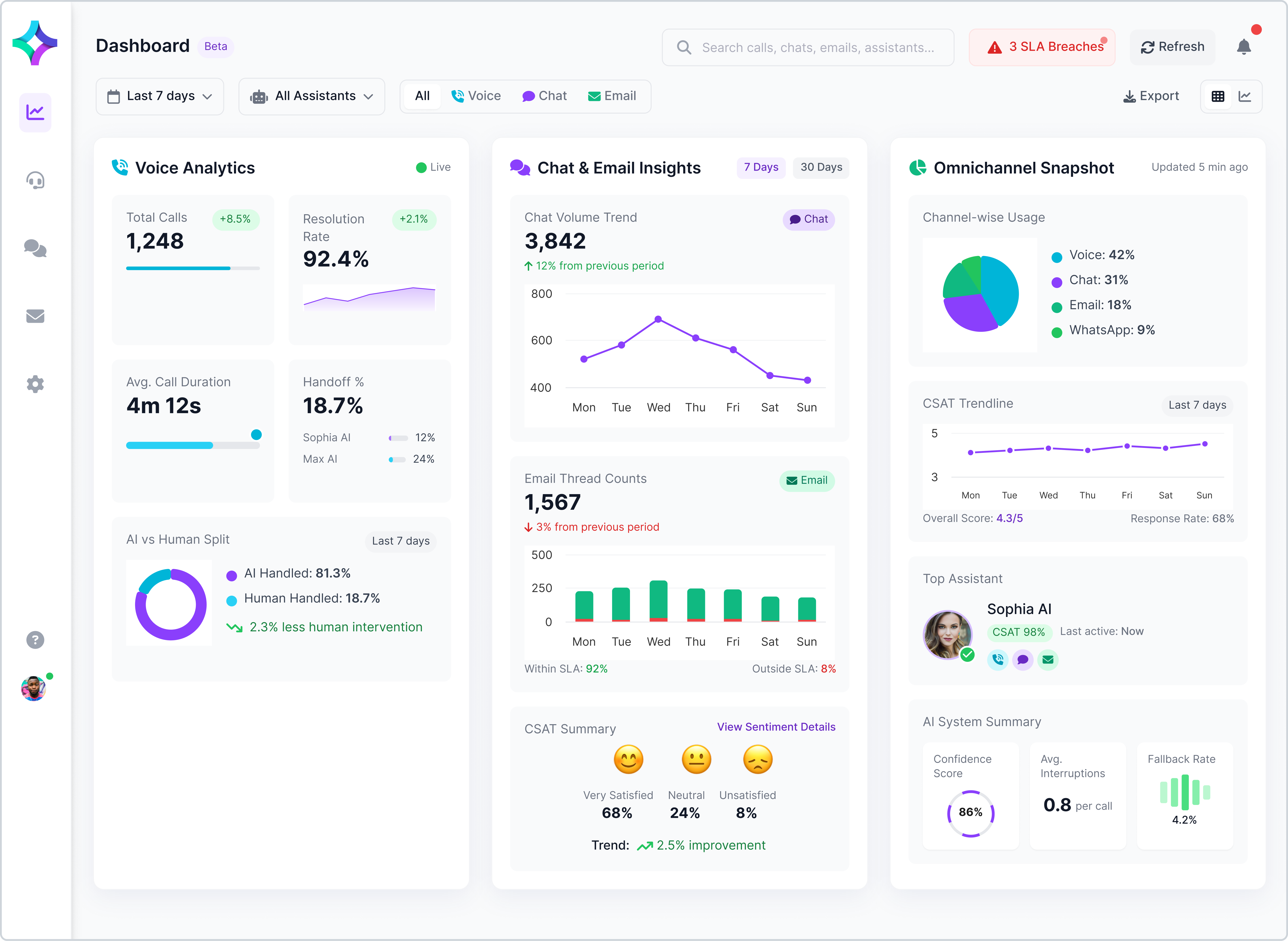The image size is (1288, 941).
Task: Click the Refresh button
Action: [1172, 47]
